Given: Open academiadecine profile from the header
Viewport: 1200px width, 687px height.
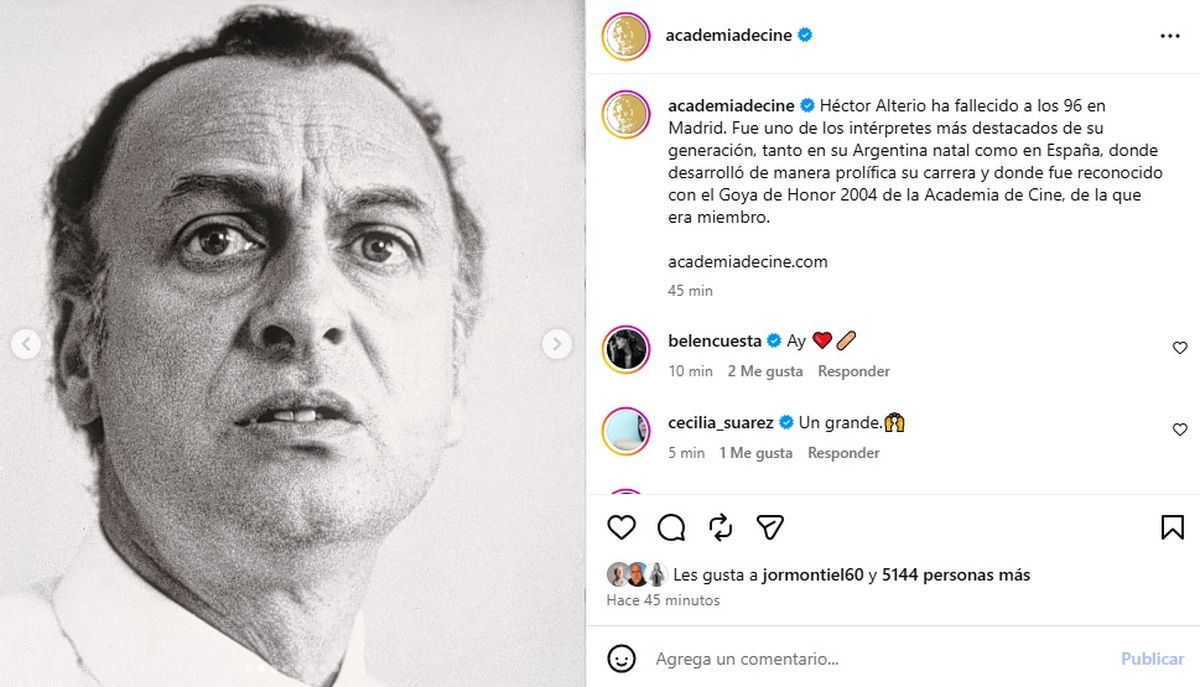Looking at the screenshot, I should tap(728, 35).
